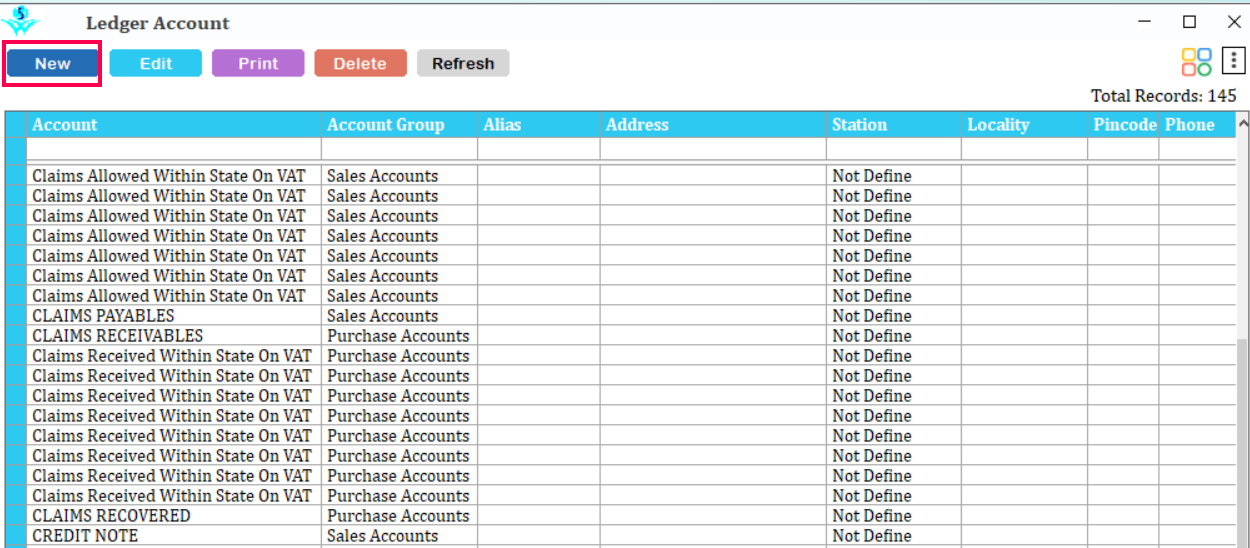
Task: Click the Account Group filter field
Action: pyautogui.click(x=399, y=149)
